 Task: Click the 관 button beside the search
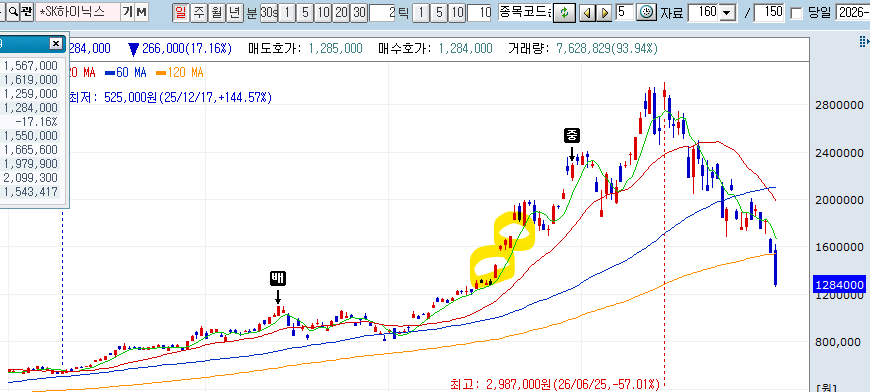[27, 12]
